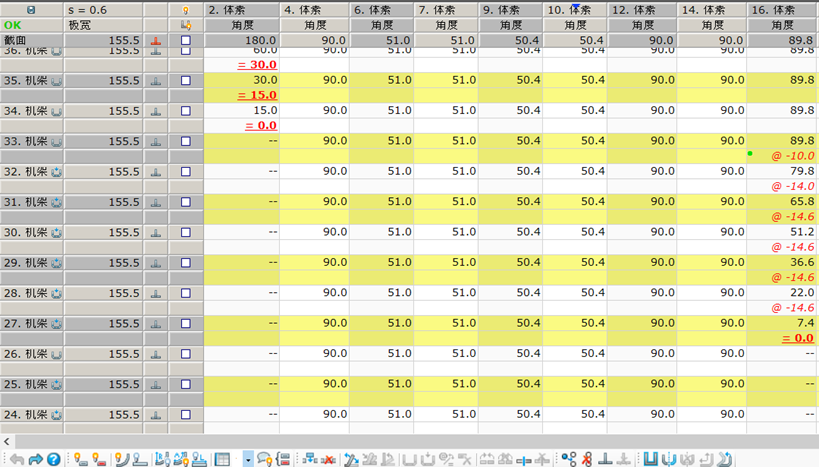Click the insert station down-arrow icon
819x467 pixels.
pyautogui.click(x=310, y=459)
